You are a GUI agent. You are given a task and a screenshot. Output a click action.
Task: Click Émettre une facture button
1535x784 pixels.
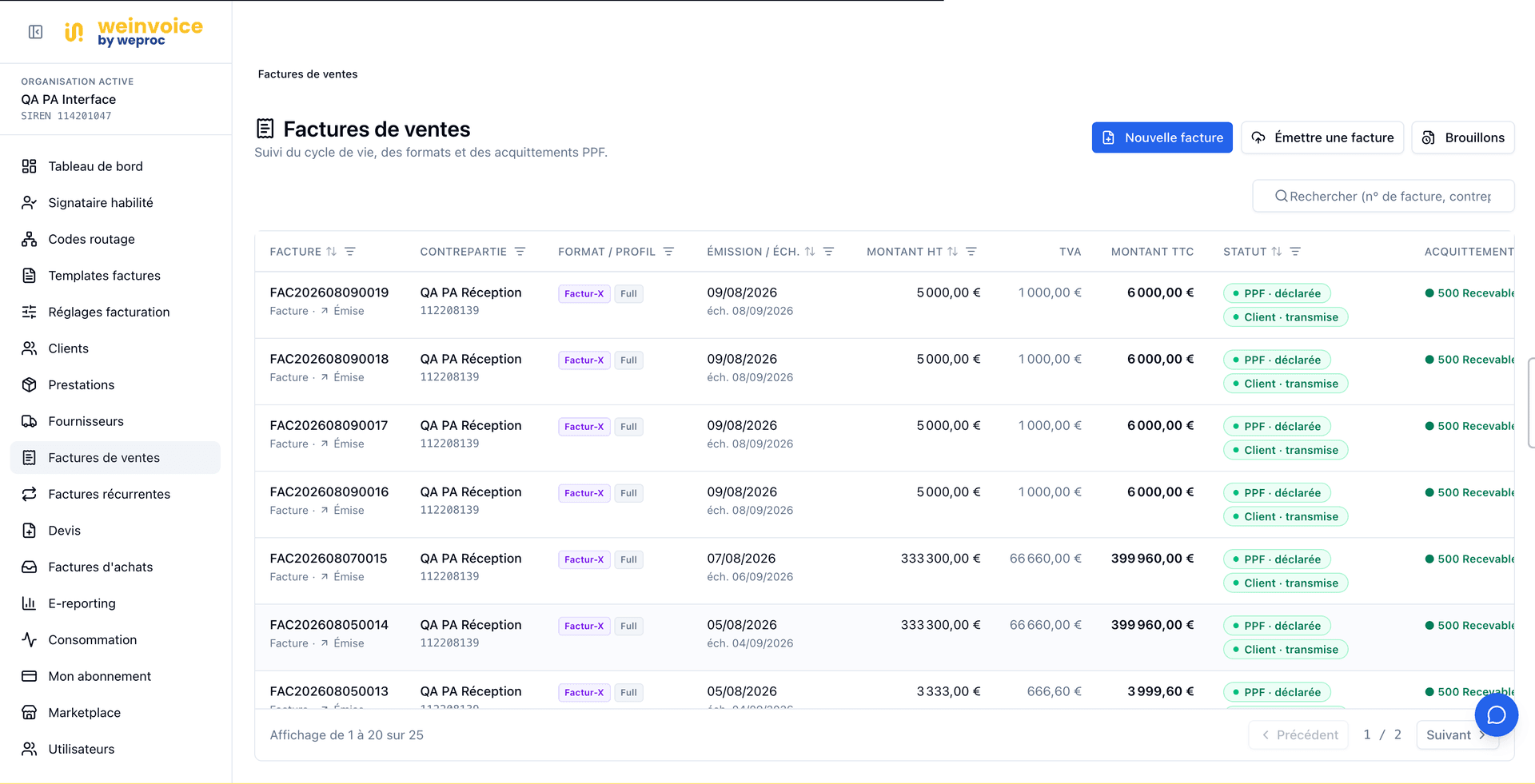point(1322,137)
